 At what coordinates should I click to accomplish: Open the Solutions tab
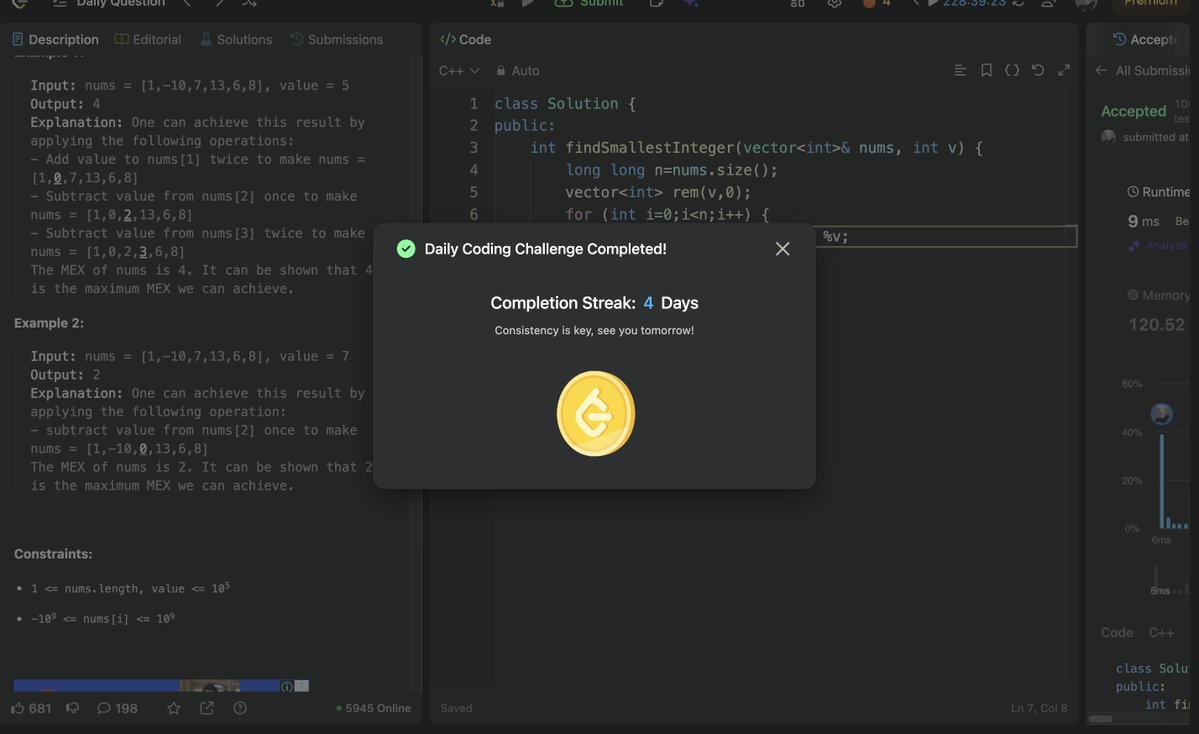[236, 39]
